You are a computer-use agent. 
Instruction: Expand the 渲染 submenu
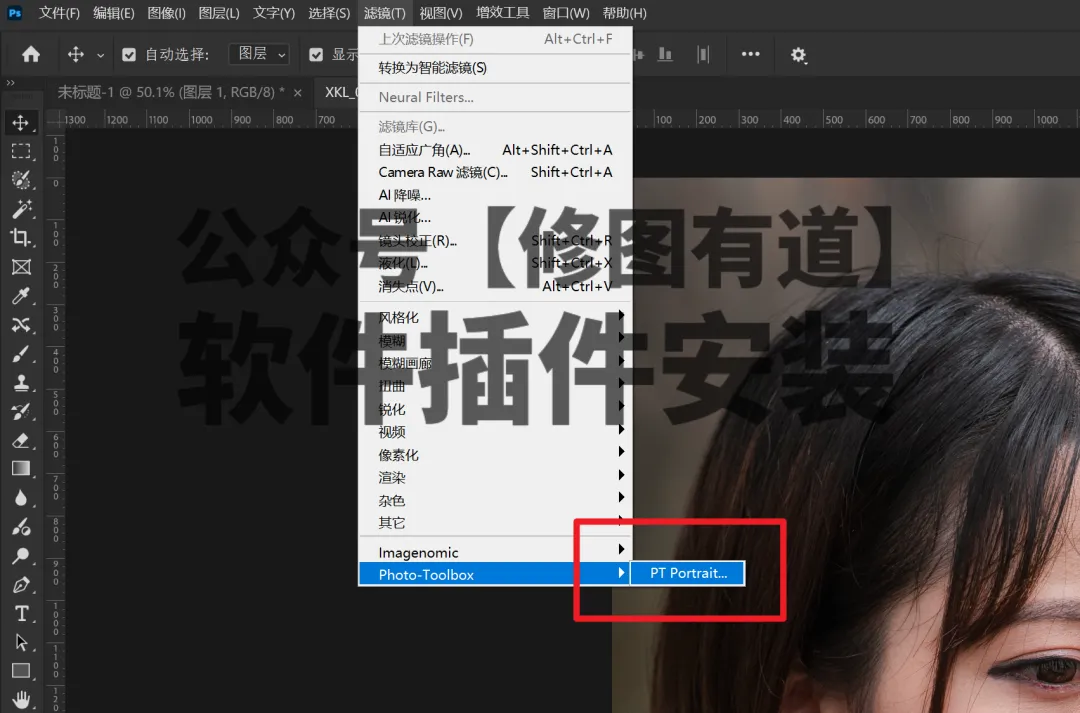point(495,477)
